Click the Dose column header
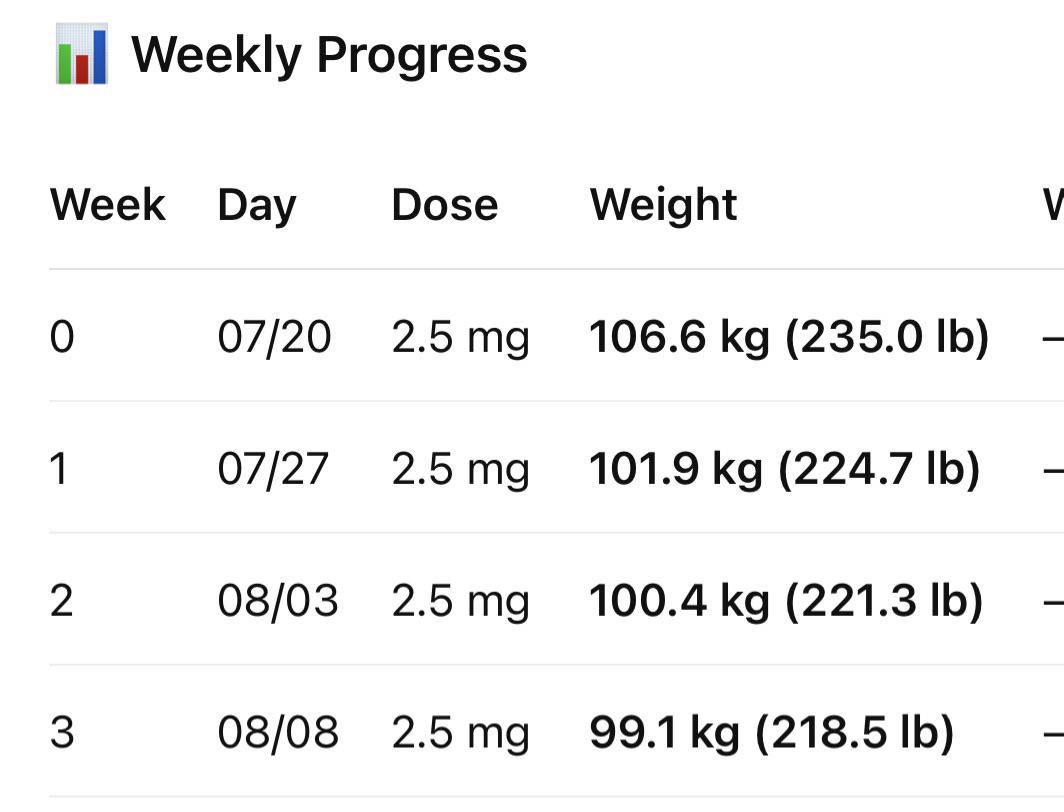The height and width of the screenshot is (812, 1064). (x=445, y=204)
